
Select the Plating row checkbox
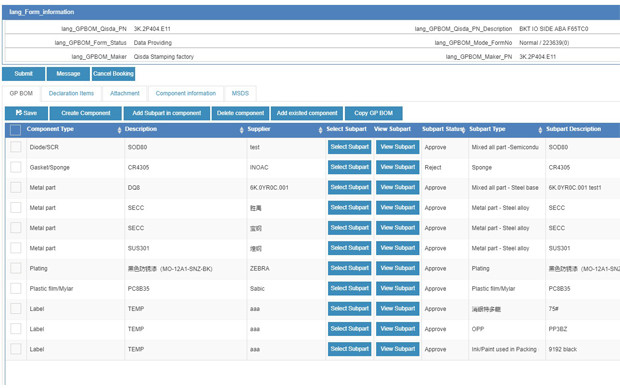click(x=15, y=268)
